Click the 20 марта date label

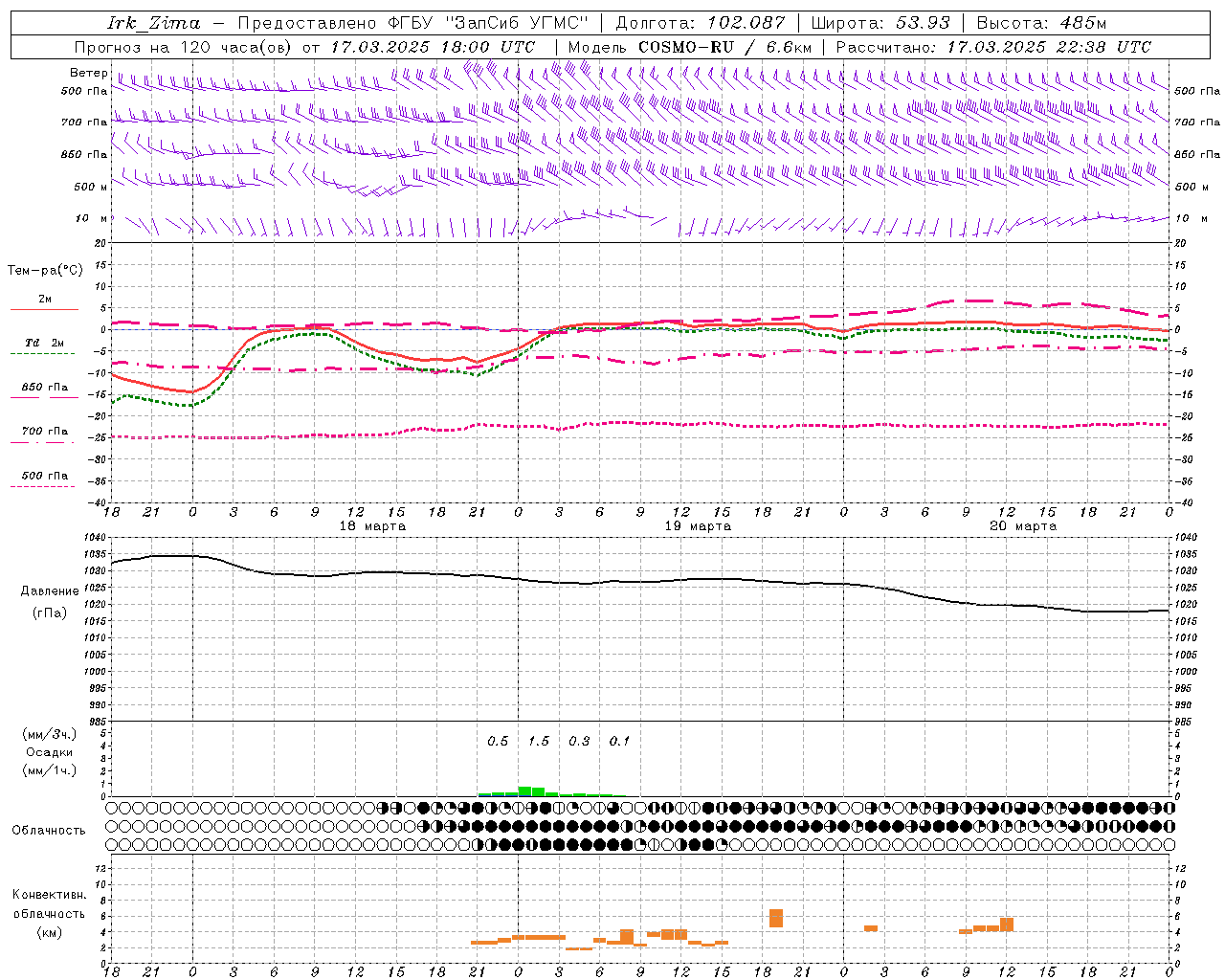click(x=1023, y=526)
